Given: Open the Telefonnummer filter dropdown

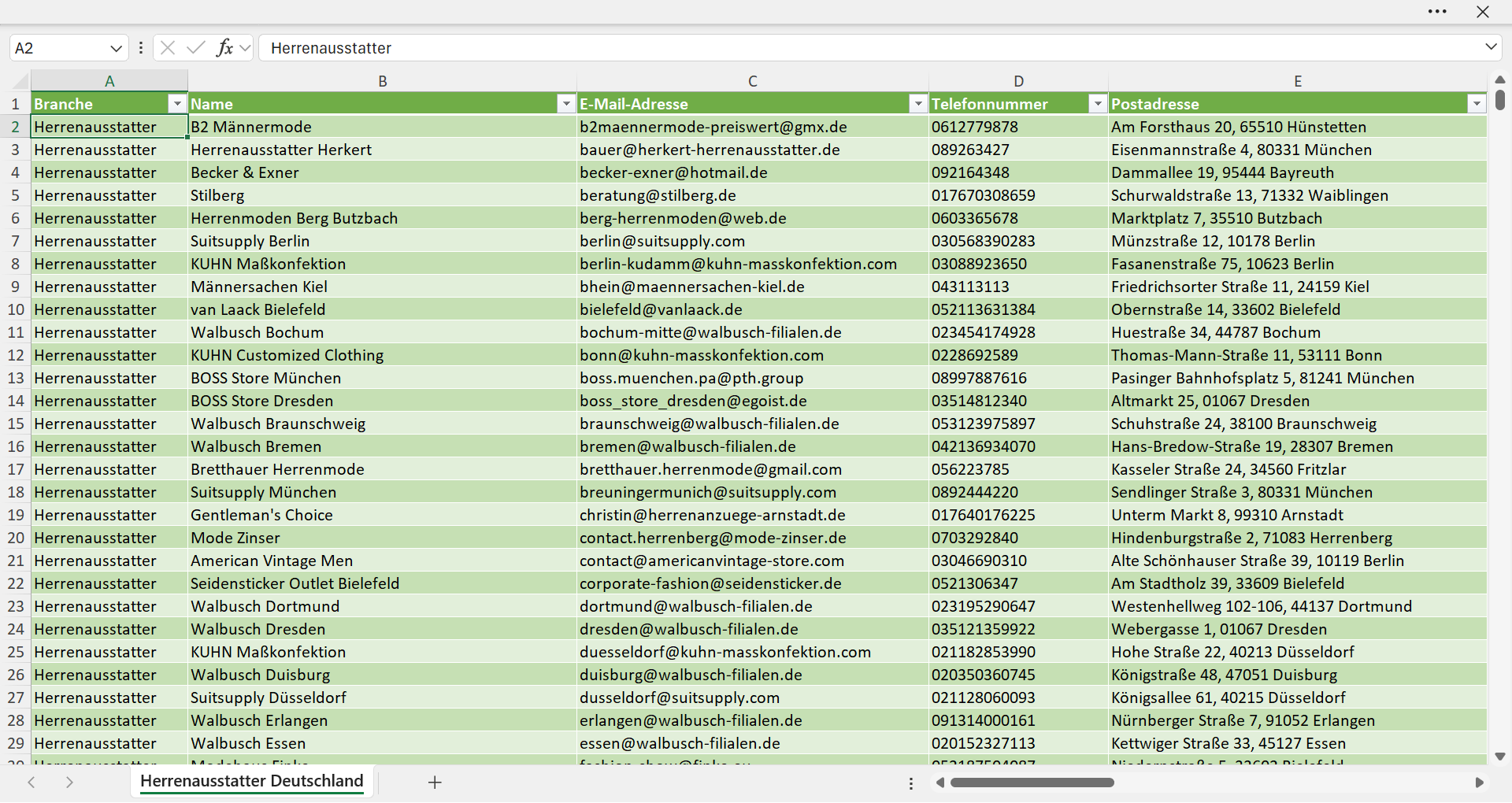Looking at the screenshot, I should point(1098,104).
